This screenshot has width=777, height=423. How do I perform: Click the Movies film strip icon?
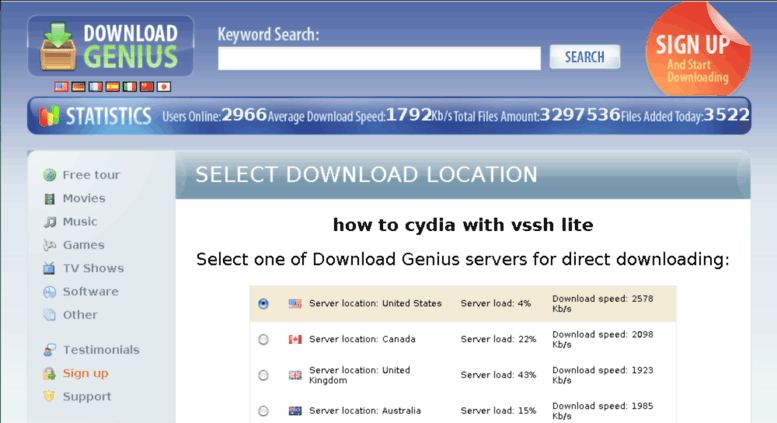pyautogui.click(x=50, y=199)
